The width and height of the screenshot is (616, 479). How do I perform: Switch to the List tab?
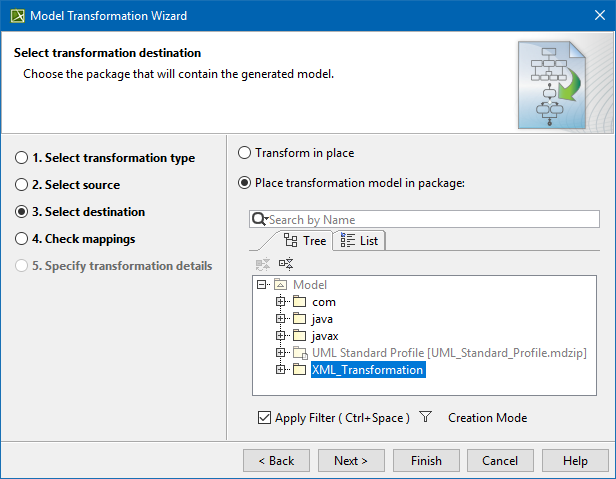point(359,240)
